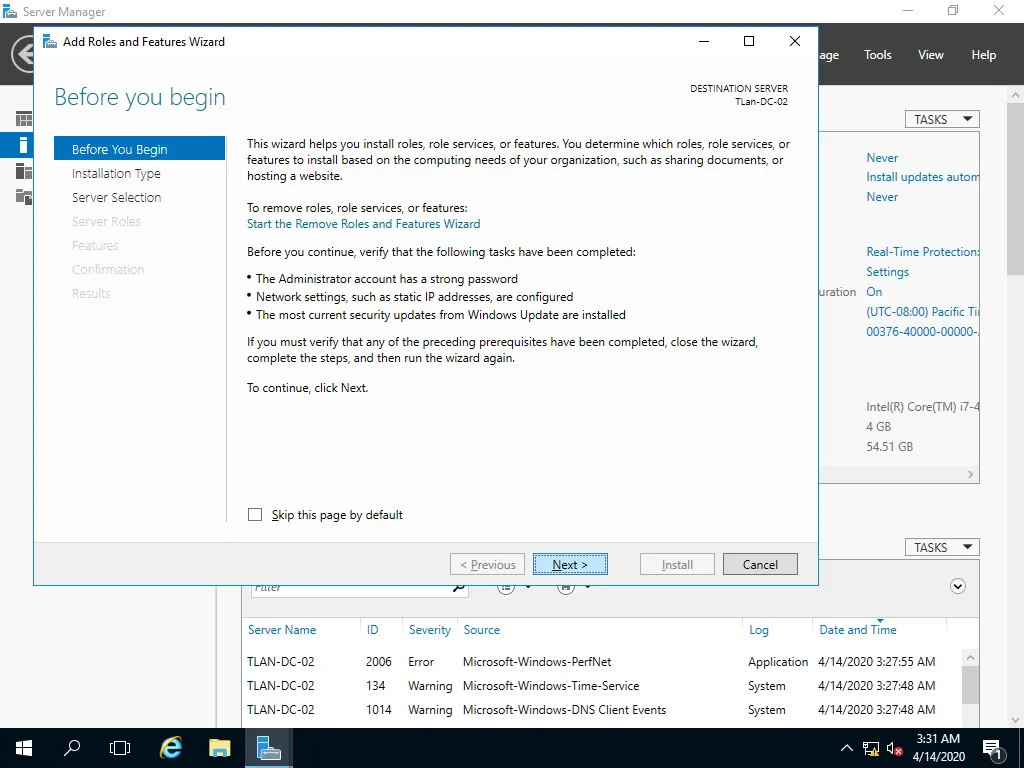Click the first Never link in properties
The height and width of the screenshot is (768, 1024).
pos(882,157)
